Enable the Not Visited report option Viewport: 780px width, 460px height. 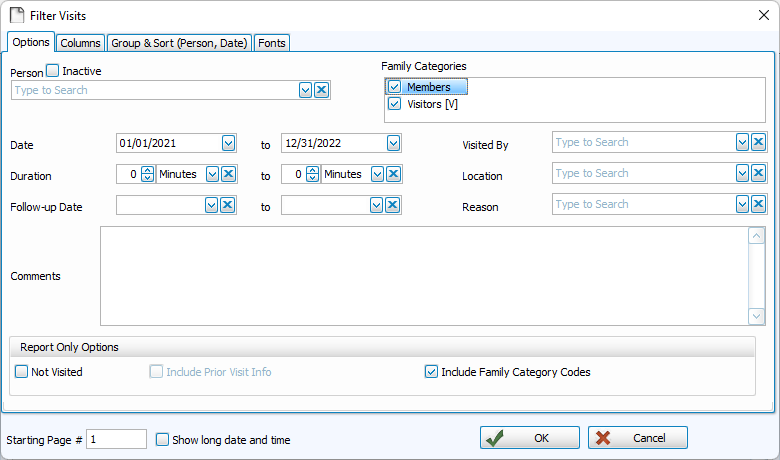22,372
